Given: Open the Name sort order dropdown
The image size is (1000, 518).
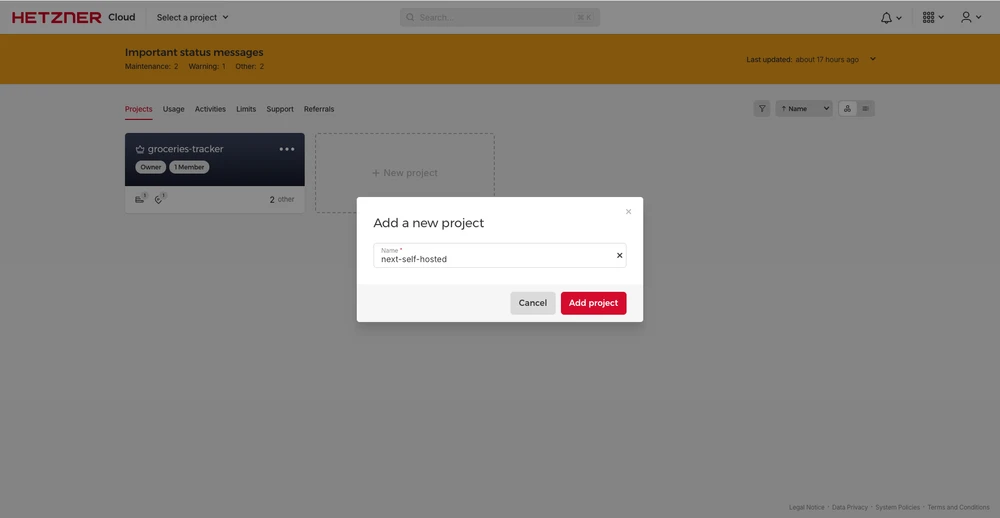Looking at the screenshot, I should point(804,108).
